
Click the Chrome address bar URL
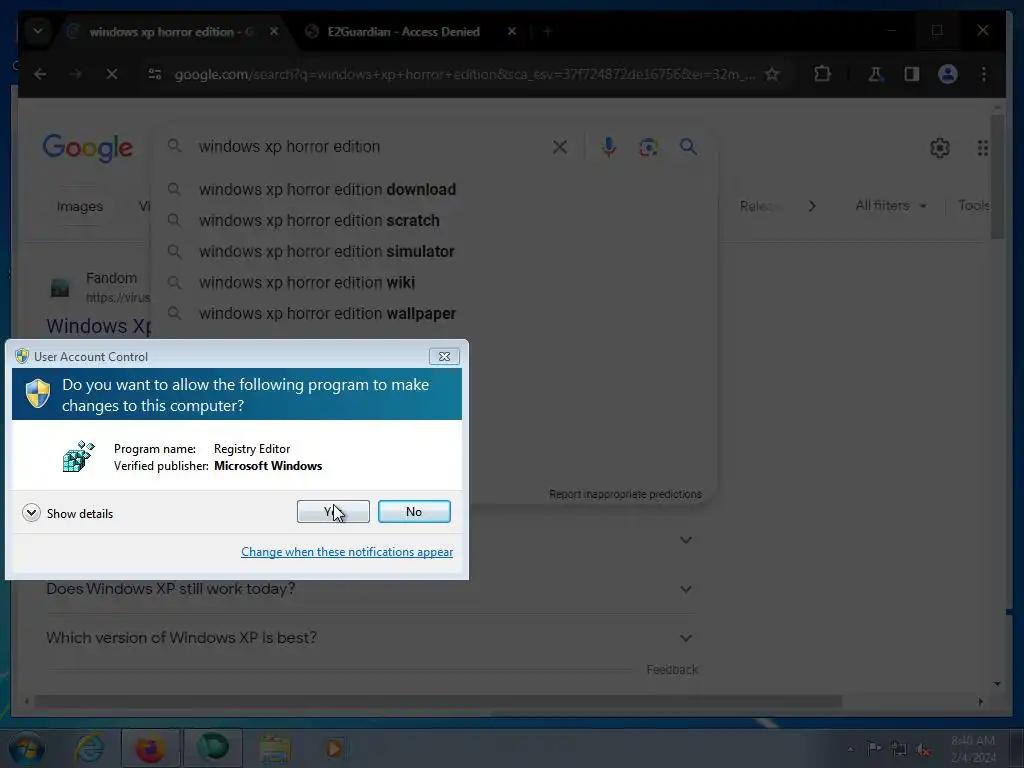(464, 74)
